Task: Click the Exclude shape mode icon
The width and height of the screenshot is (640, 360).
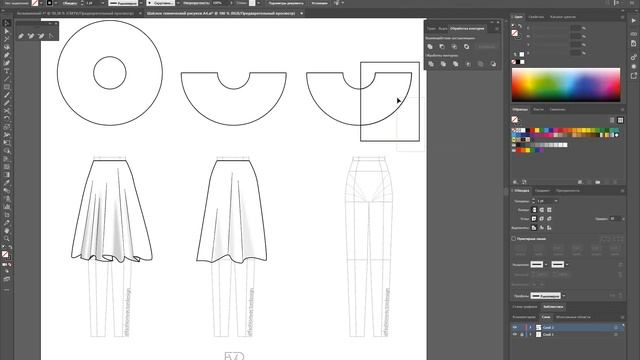Action: pyautogui.click(x=467, y=47)
